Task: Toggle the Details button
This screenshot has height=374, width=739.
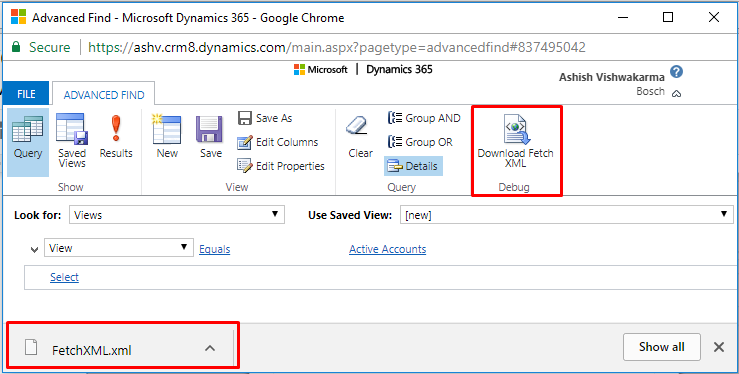Action: point(413,166)
